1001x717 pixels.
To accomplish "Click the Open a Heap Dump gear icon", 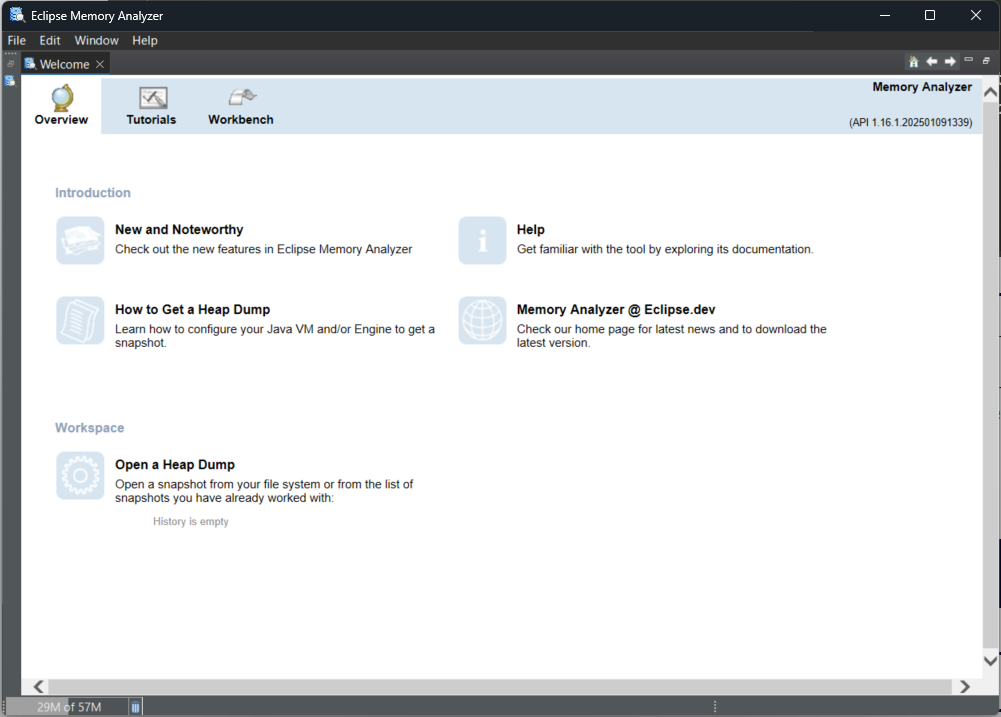I will [80, 475].
